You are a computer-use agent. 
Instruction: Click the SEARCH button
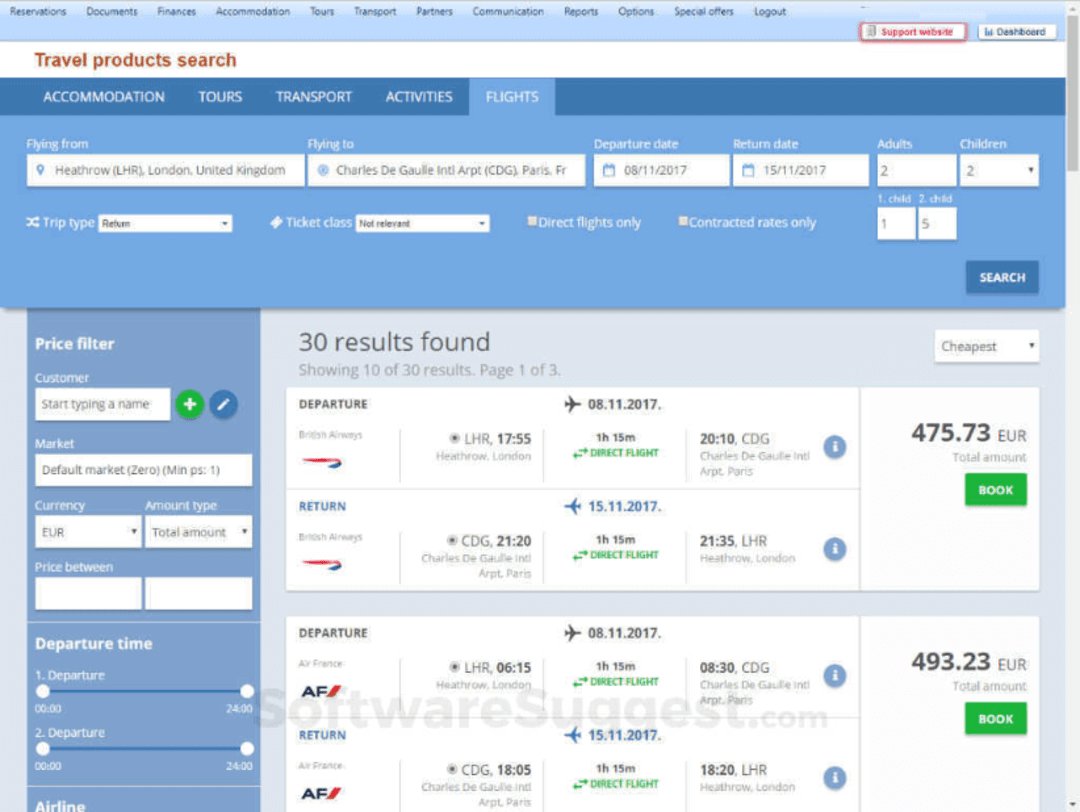coord(1002,277)
